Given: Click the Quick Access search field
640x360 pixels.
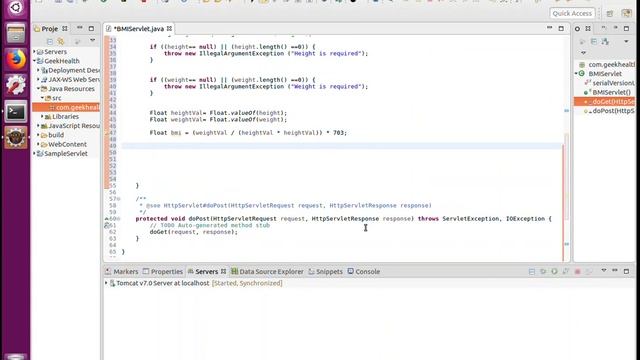Looking at the screenshot, I should coord(572,13).
